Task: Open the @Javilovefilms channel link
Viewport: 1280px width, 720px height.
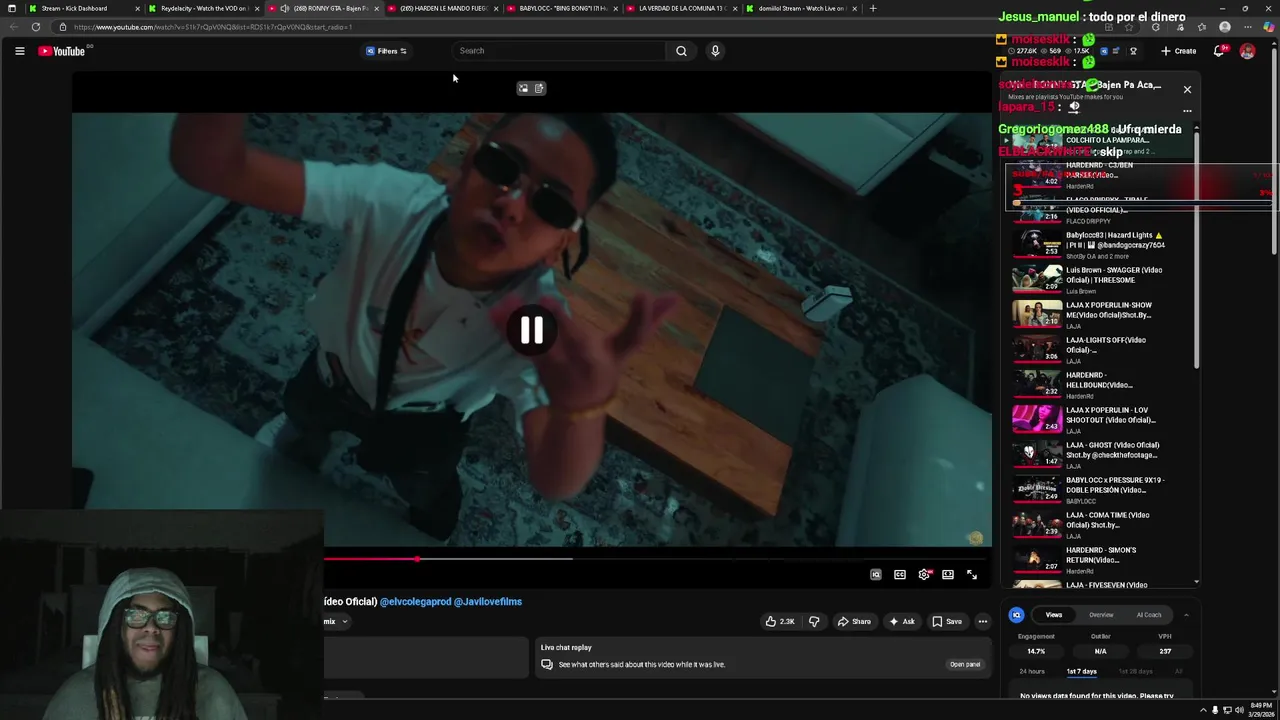Action: [488, 601]
